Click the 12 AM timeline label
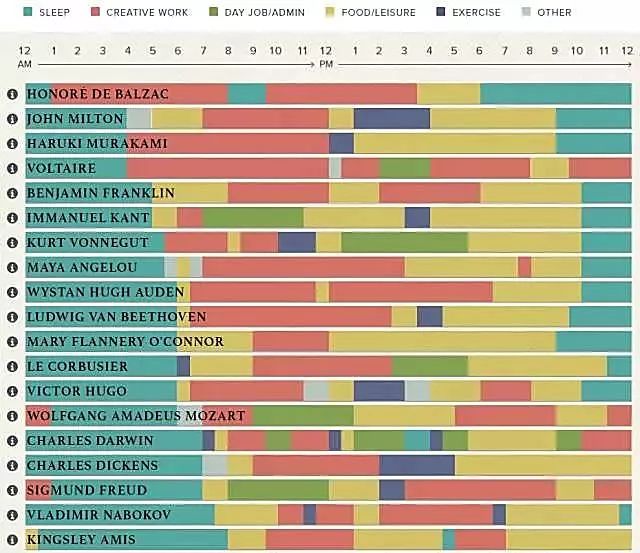This screenshot has height=553, width=640. (24, 57)
